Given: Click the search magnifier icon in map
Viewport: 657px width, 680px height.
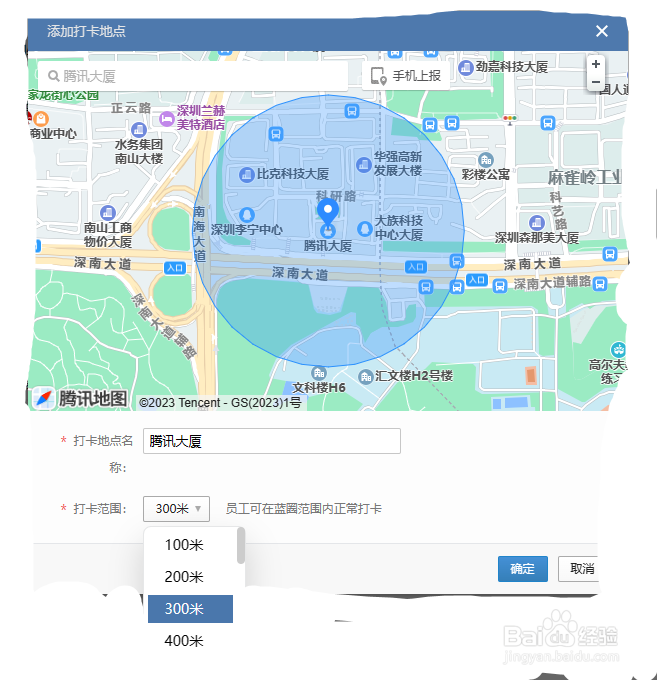Looking at the screenshot, I should (x=54, y=76).
